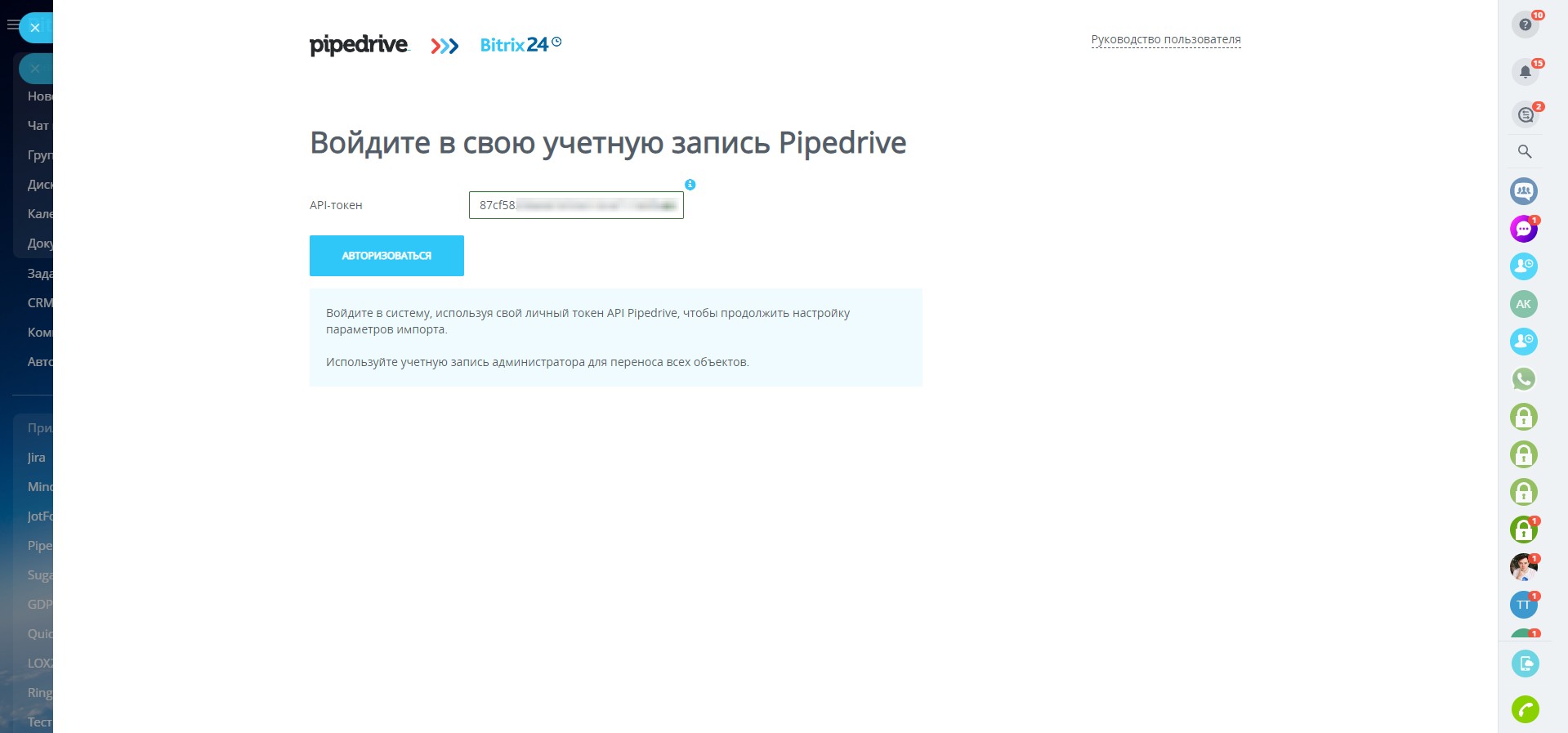Click the green phone call button
The image size is (1568, 733).
point(1525,709)
